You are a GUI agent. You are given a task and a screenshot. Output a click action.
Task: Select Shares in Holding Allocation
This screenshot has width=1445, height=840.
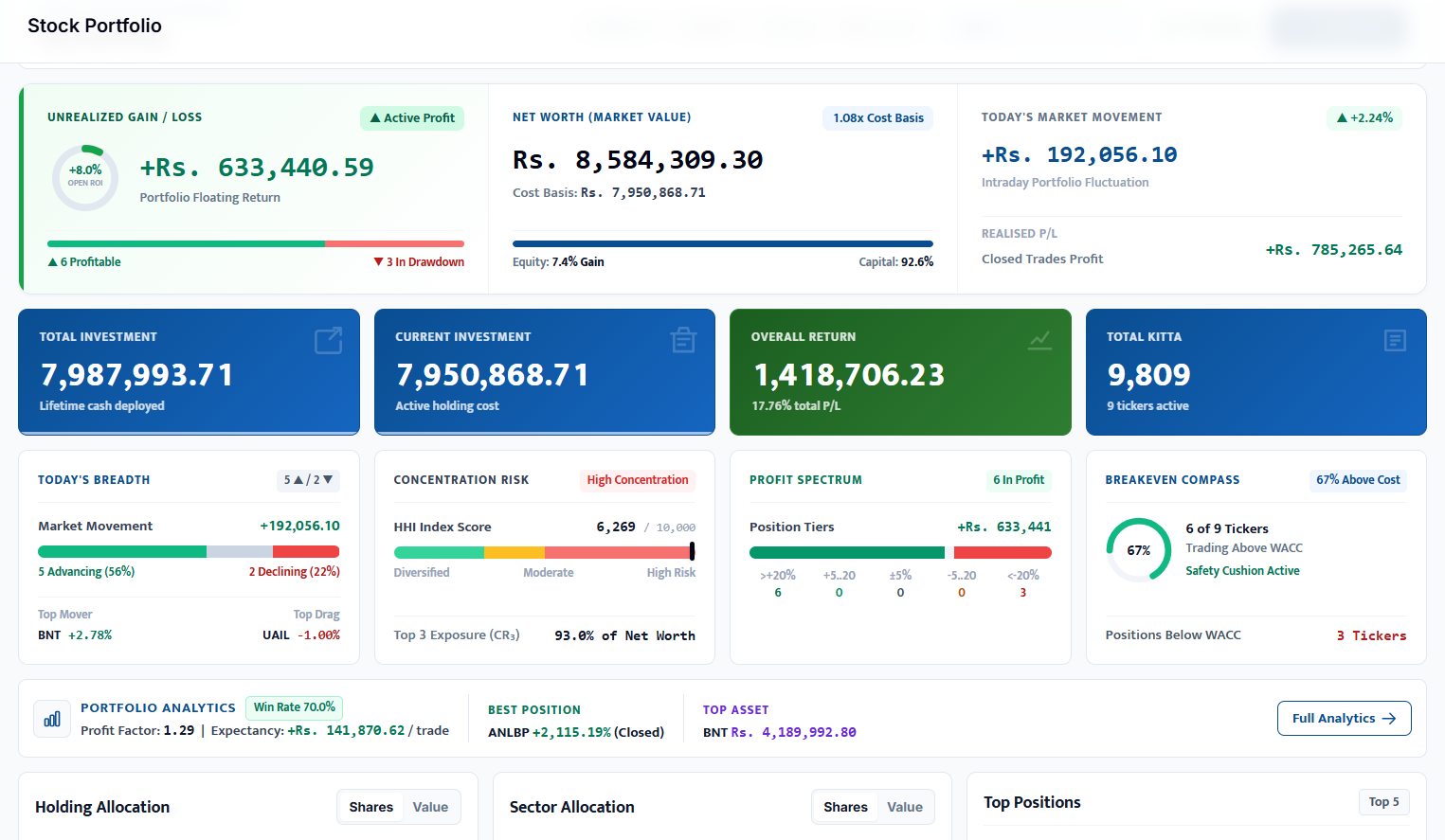pos(370,807)
